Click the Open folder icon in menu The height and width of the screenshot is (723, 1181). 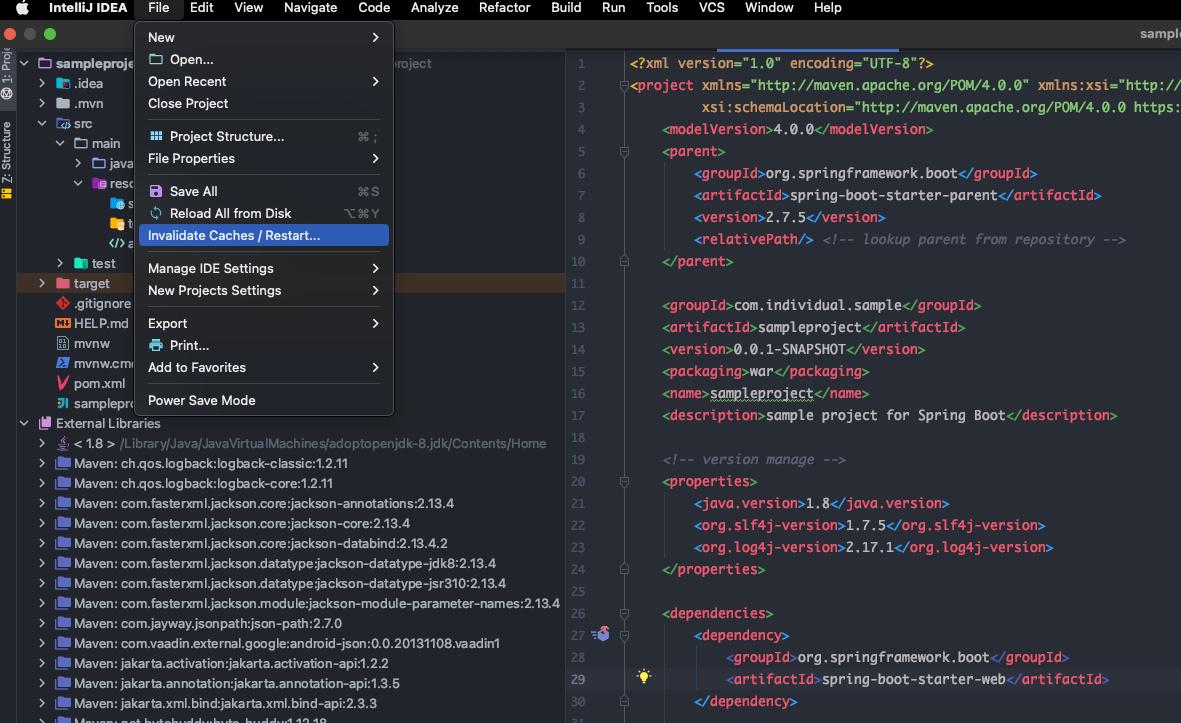tap(156, 59)
